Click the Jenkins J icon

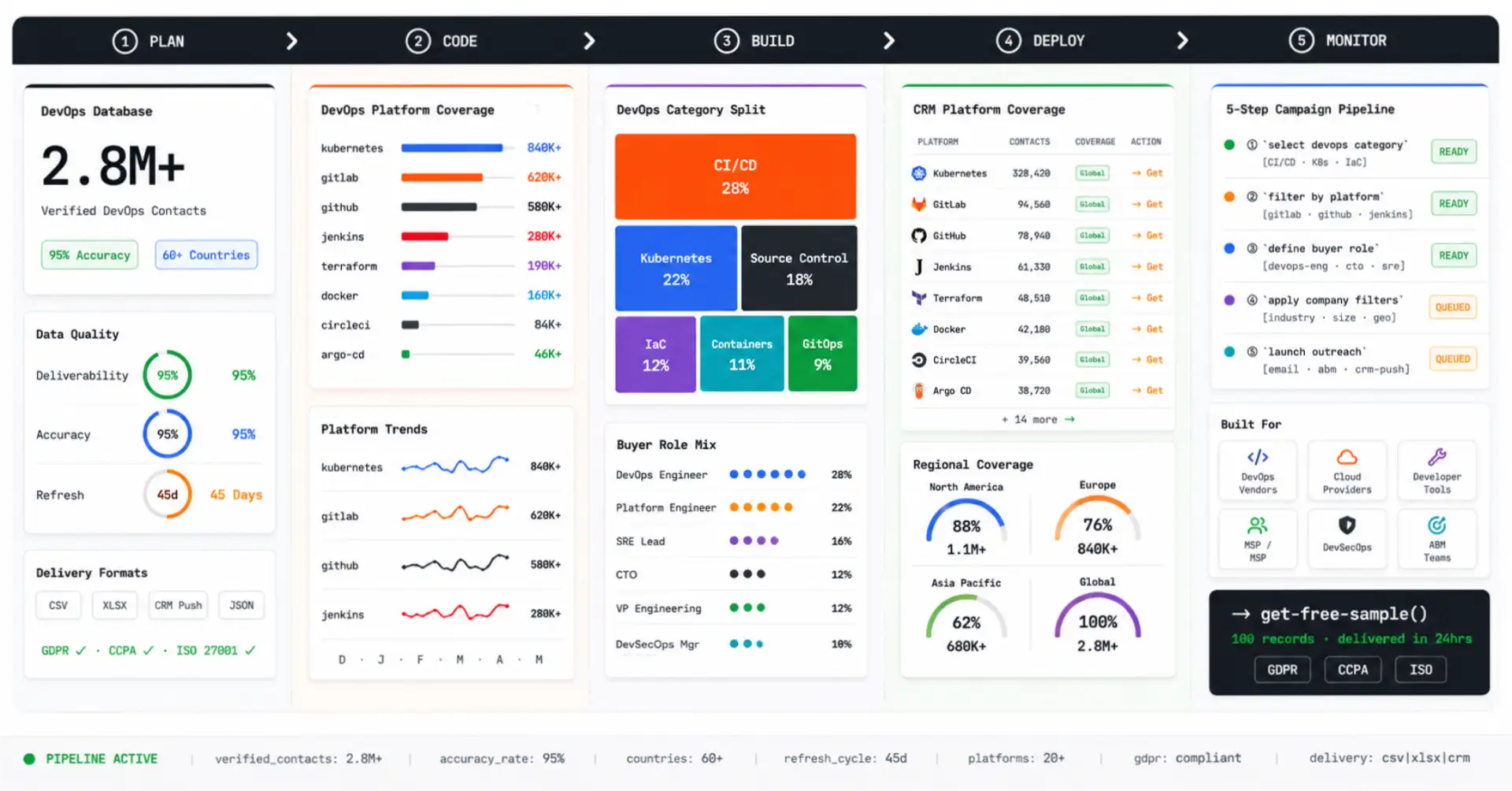(918, 267)
